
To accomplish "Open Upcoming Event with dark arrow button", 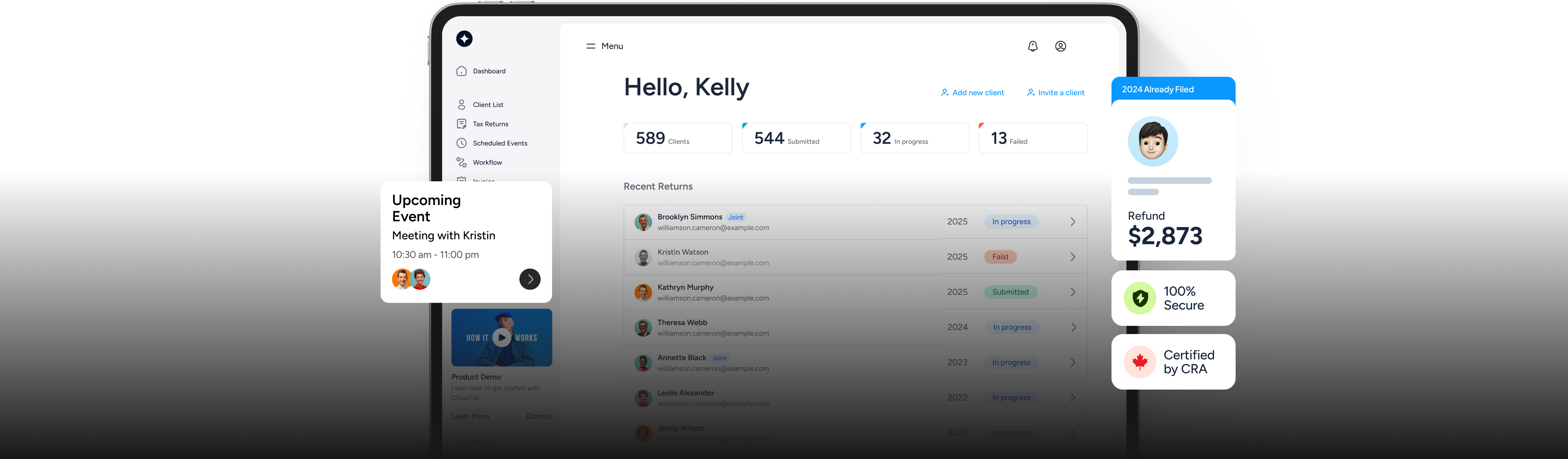I will 530,279.
